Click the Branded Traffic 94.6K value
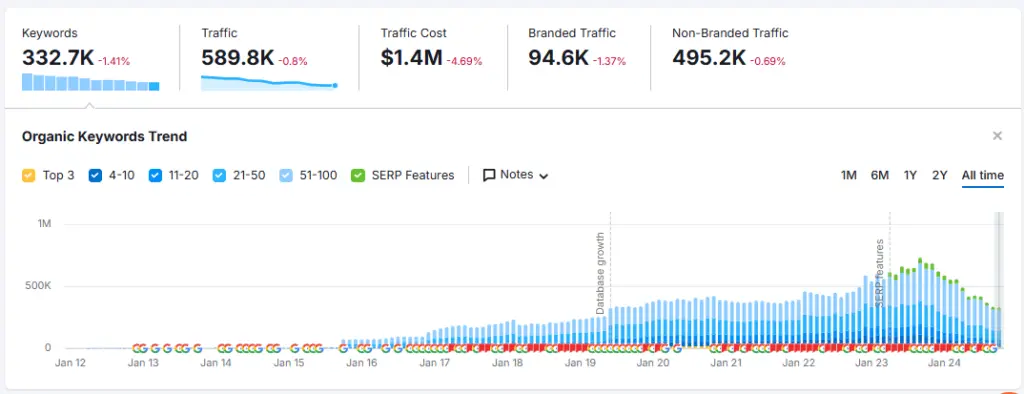This screenshot has height=394, width=1024. click(x=558, y=57)
